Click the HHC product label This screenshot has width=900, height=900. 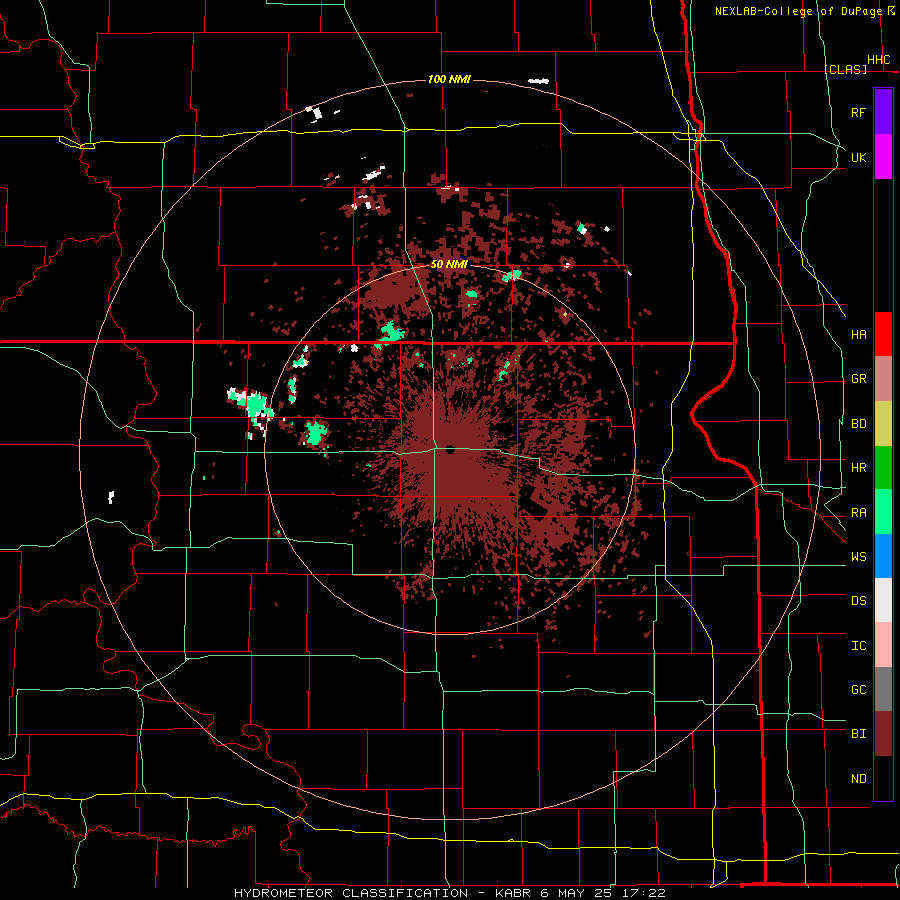tap(878, 60)
